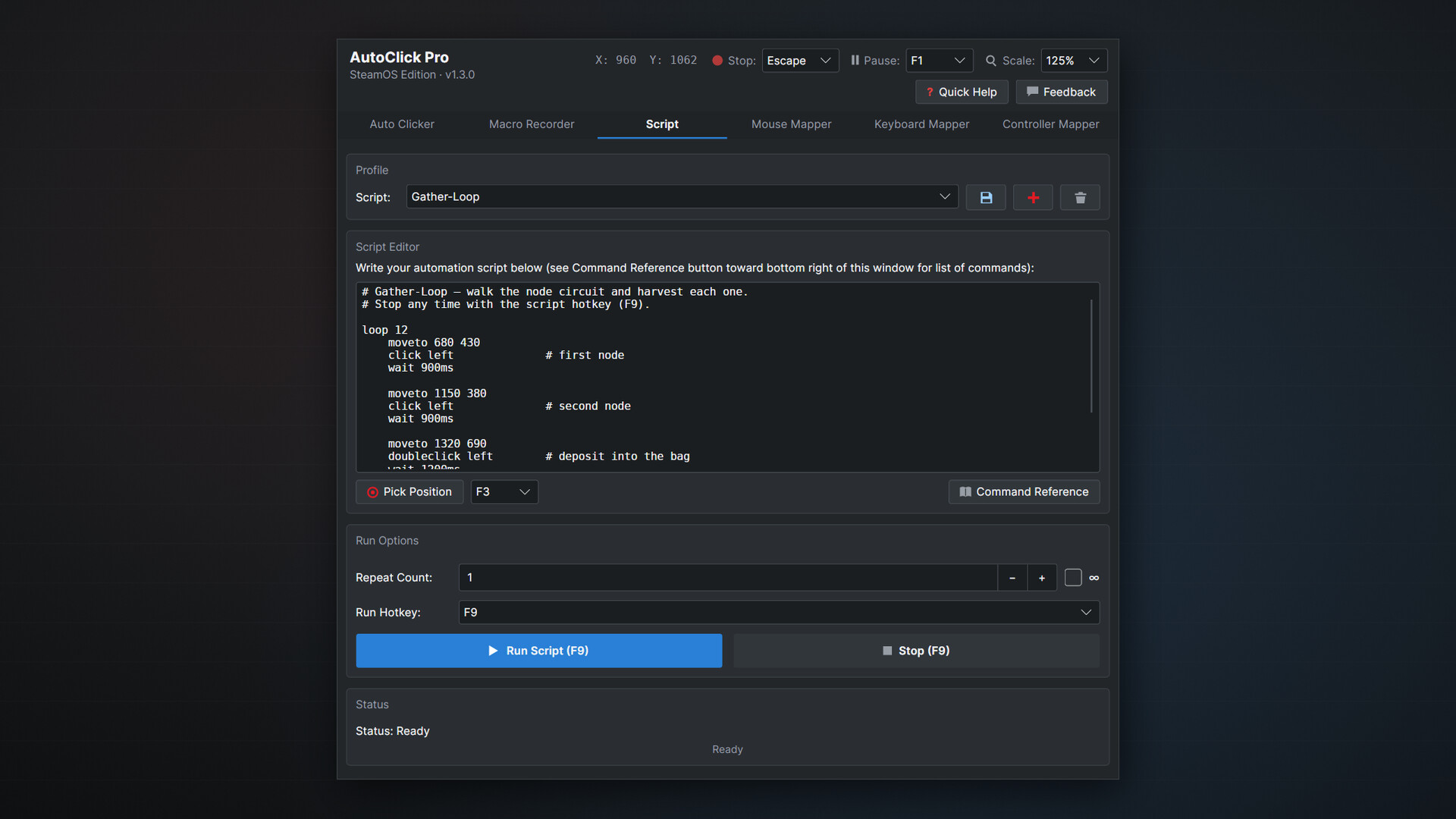
Task: Open the Scale 125% dropdown
Action: pos(1074,61)
